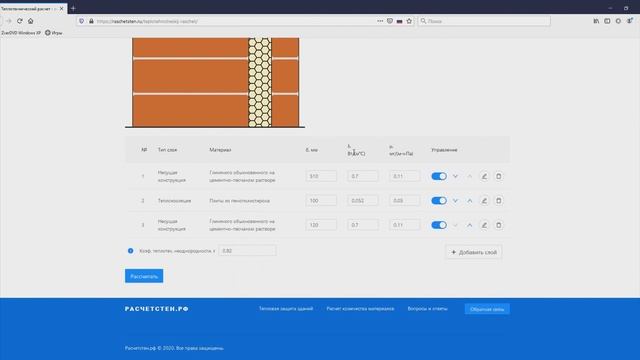Click conductivity field showing 0.052
Image resolution: width=640 pixels, height=360 pixels.
click(363, 201)
